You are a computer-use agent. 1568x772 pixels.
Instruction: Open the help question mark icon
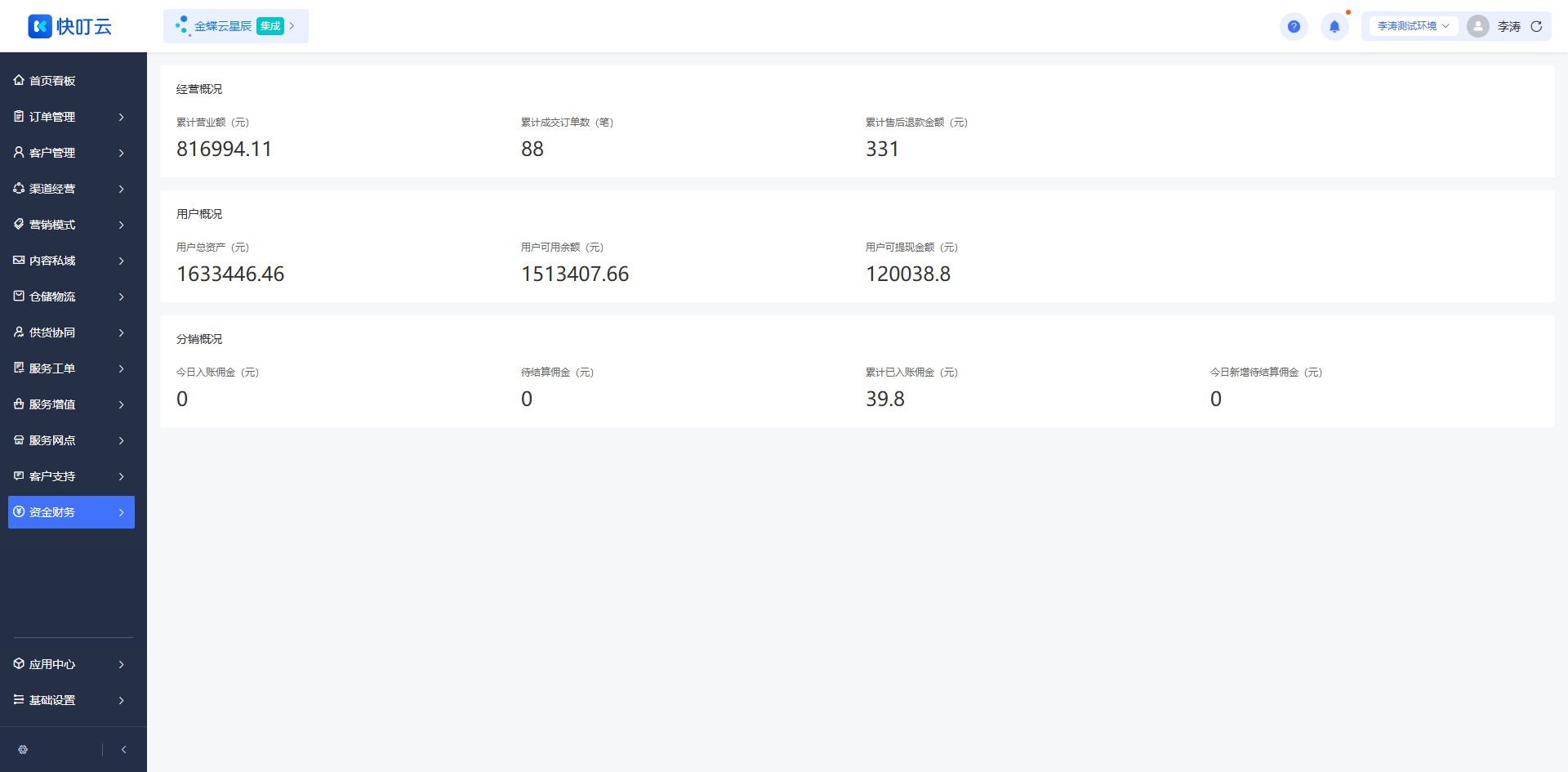point(1294,26)
